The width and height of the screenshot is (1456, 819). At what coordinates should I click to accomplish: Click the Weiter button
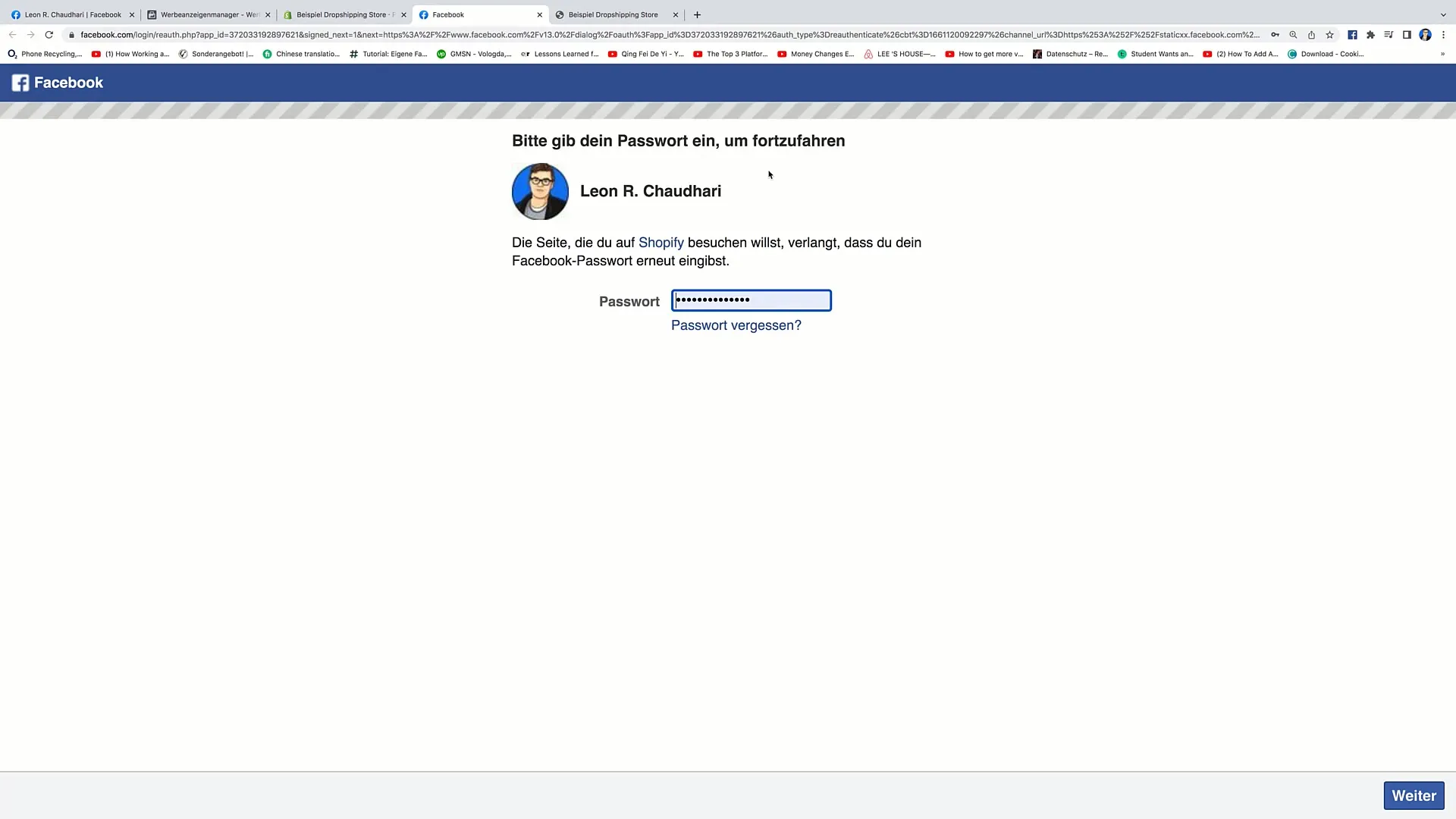coord(1414,795)
